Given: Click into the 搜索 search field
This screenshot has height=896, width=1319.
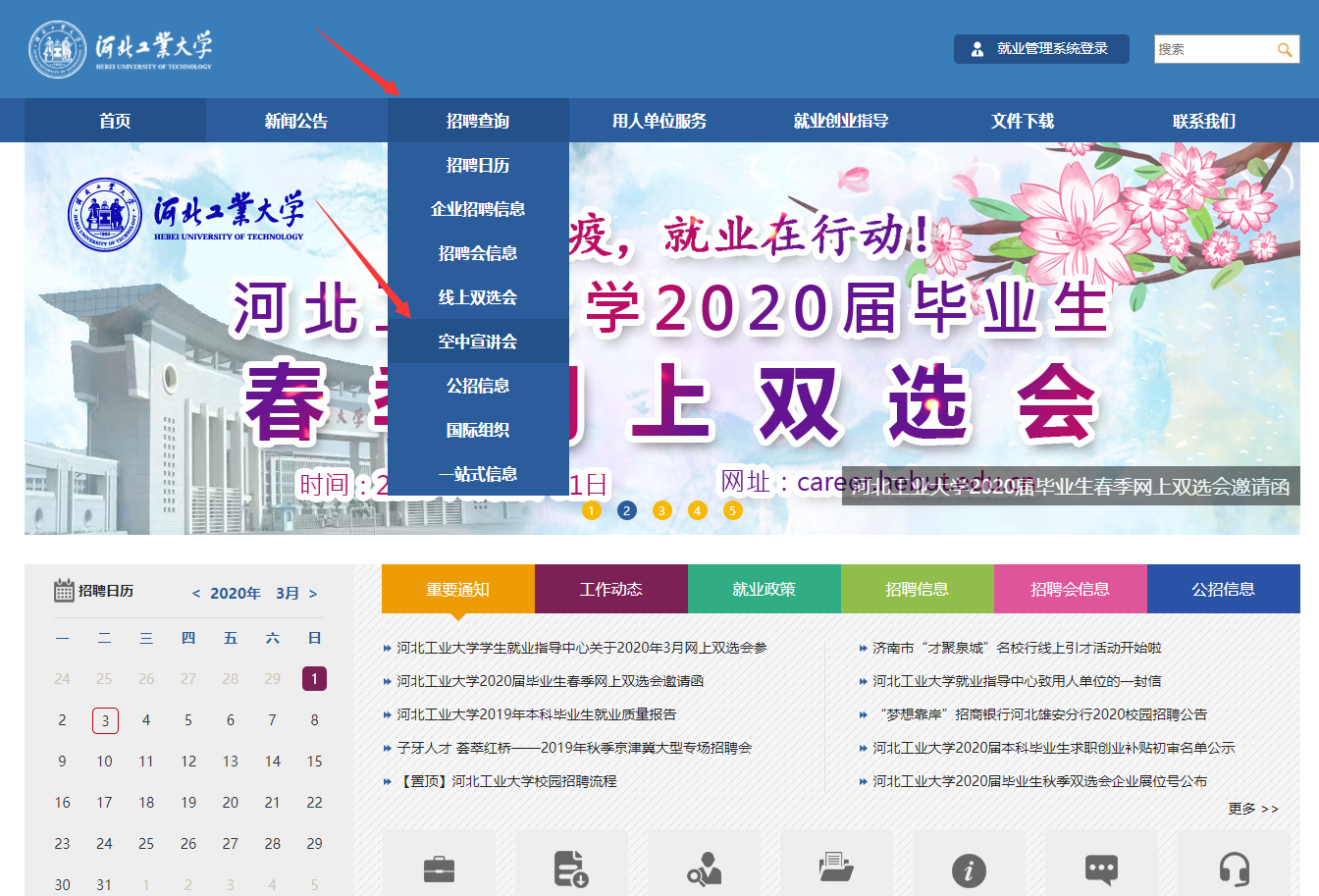Looking at the screenshot, I should coord(1212,49).
